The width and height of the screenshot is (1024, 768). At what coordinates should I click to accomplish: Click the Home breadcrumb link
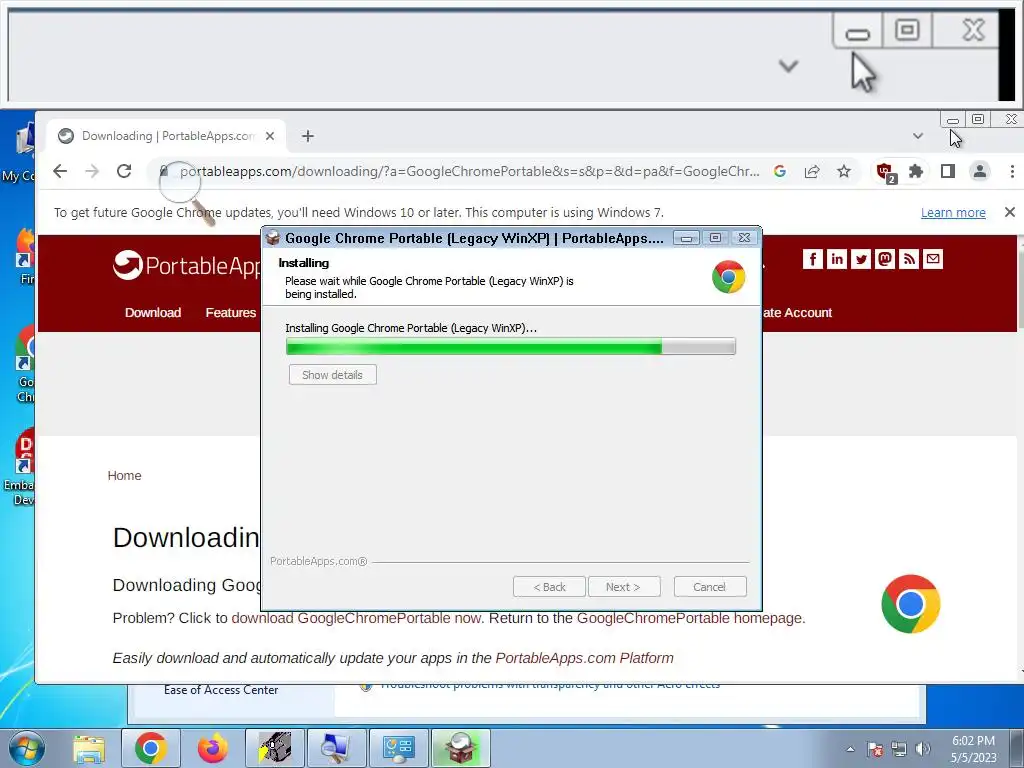click(x=124, y=475)
